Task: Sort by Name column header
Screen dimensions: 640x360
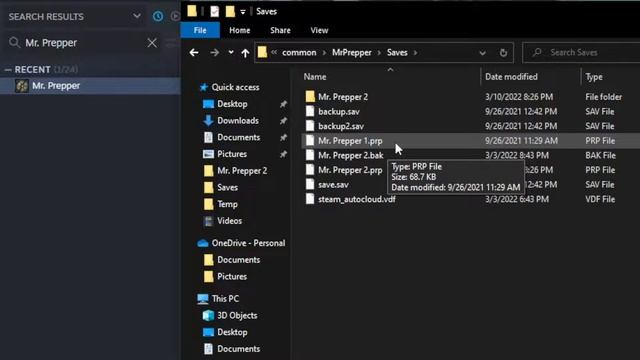Action: 315,77
